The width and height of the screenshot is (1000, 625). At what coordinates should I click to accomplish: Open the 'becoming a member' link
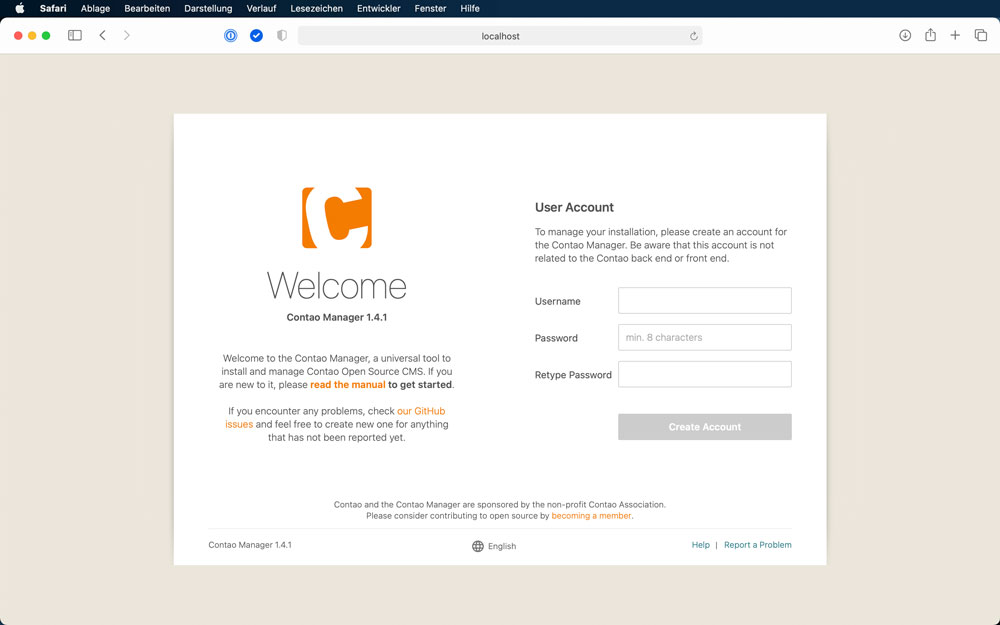(x=591, y=516)
